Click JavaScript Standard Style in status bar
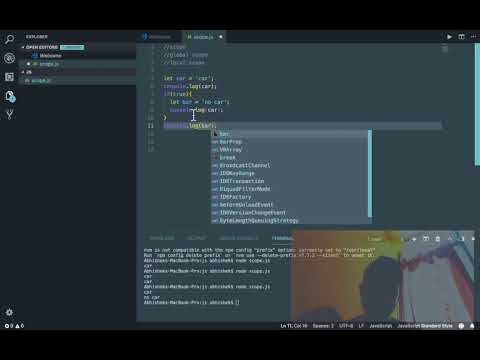This screenshot has height=360, width=480. 425,326
